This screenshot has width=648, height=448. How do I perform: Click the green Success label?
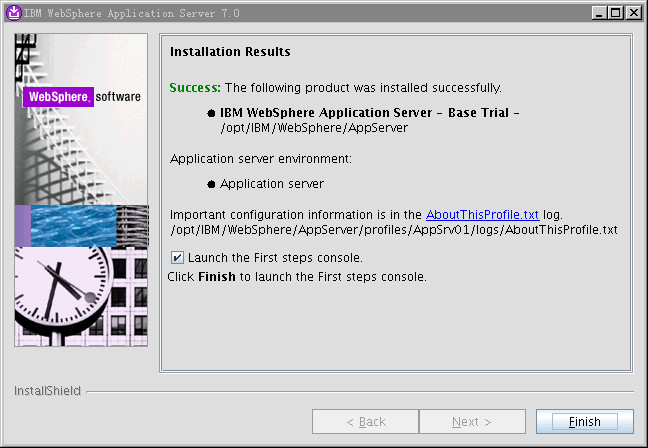click(194, 88)
